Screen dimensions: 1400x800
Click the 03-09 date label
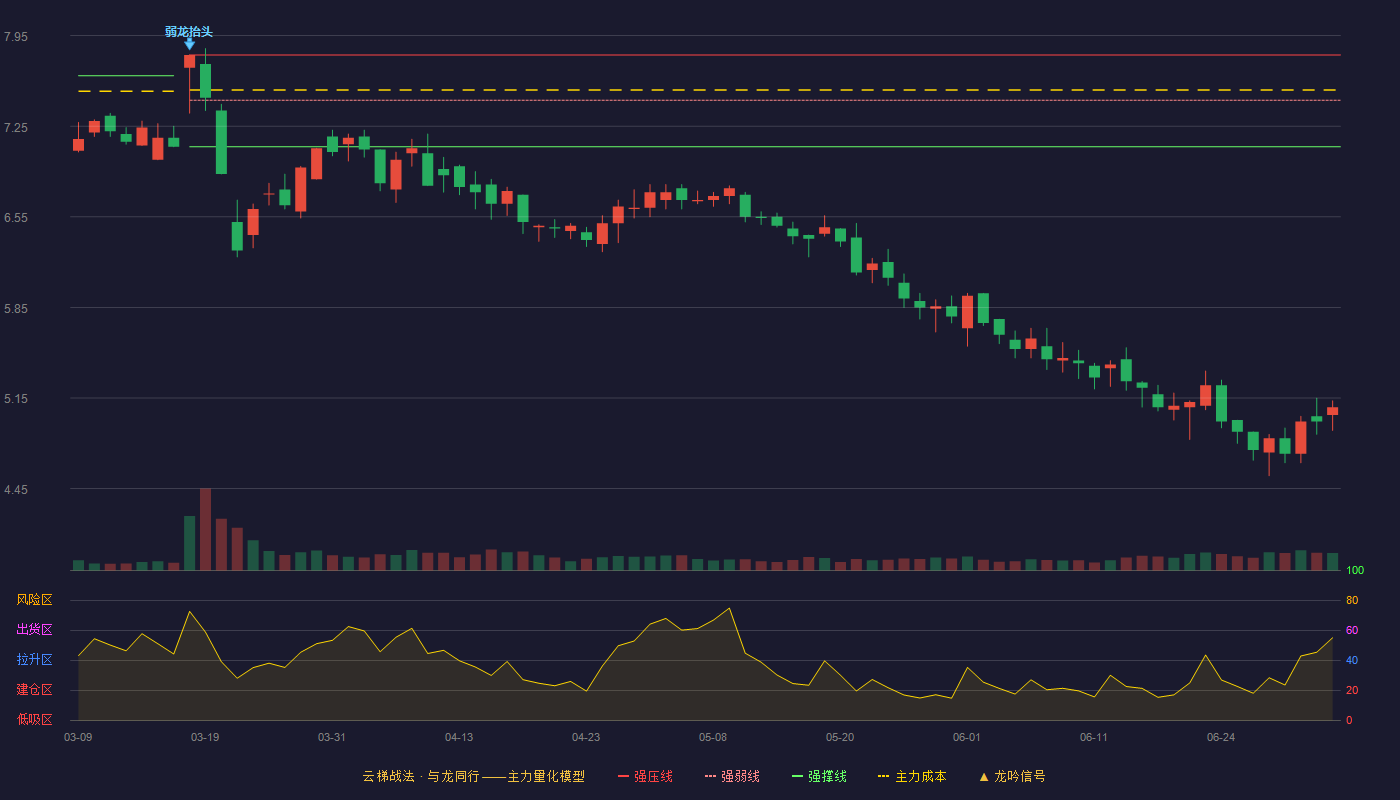pyautogui.click(x=78, y=737)
